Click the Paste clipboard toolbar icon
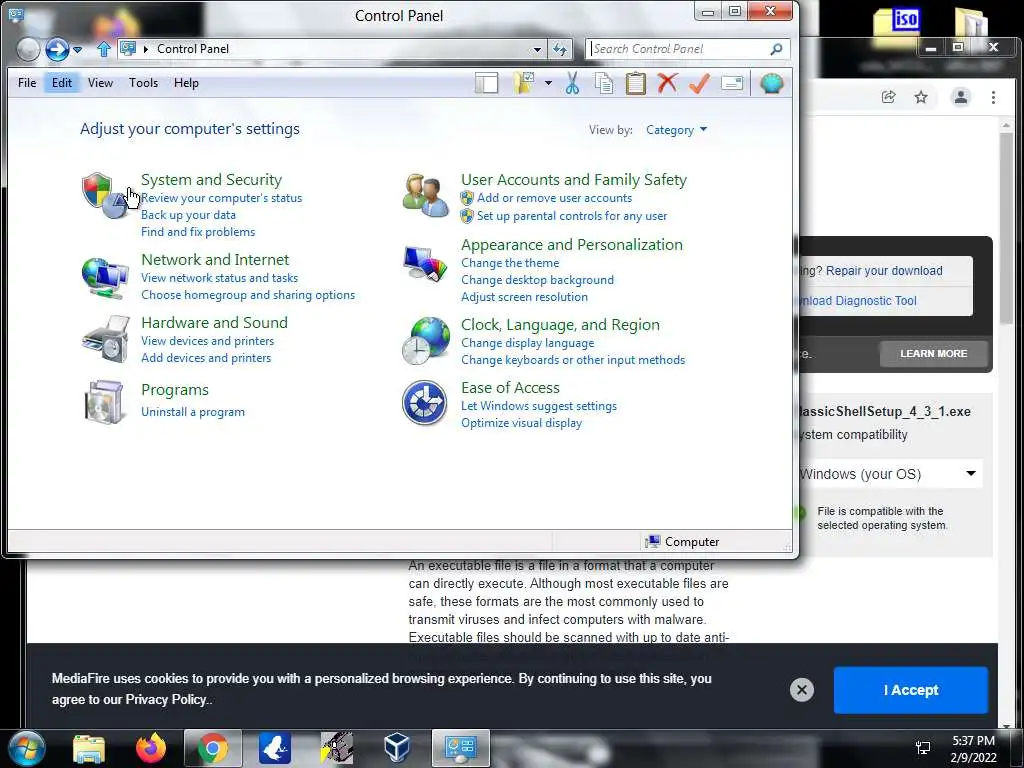The width and height of the screenshot is (1024, 768). [635, 83]
